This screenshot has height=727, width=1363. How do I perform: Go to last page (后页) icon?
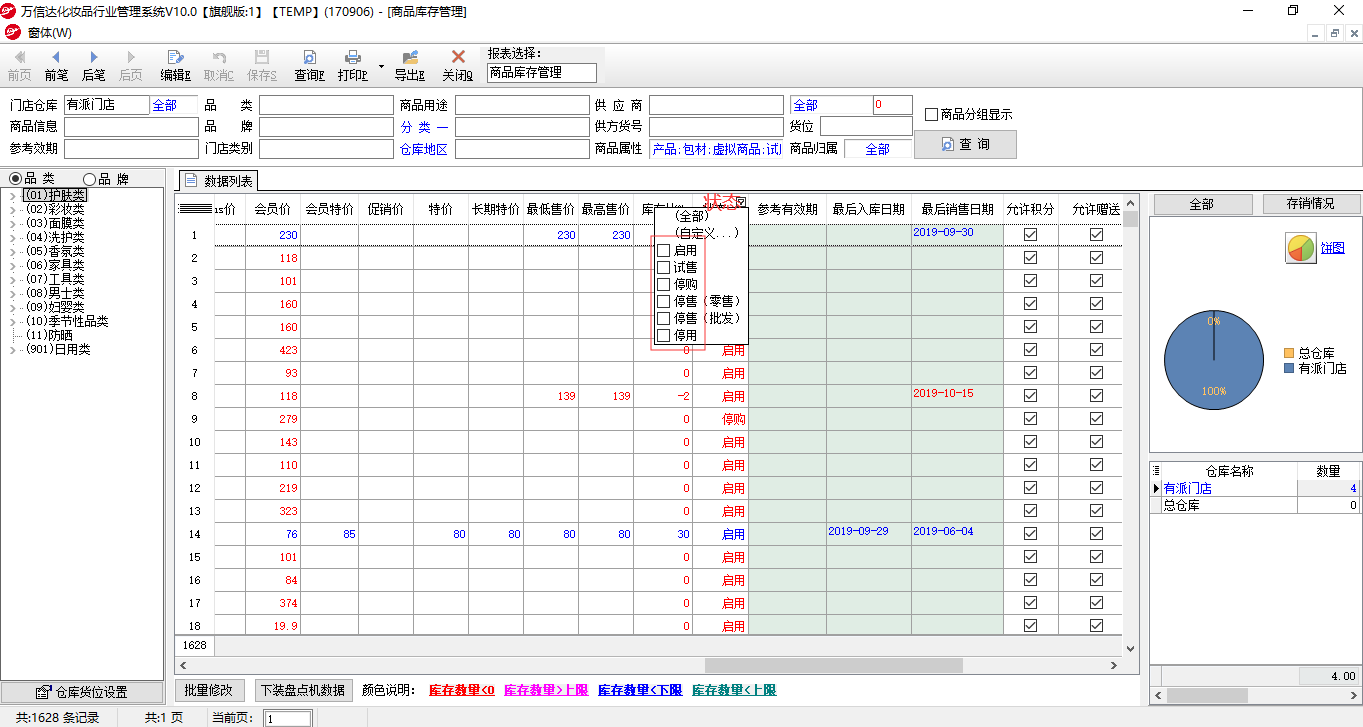click(x=131, y=57)
